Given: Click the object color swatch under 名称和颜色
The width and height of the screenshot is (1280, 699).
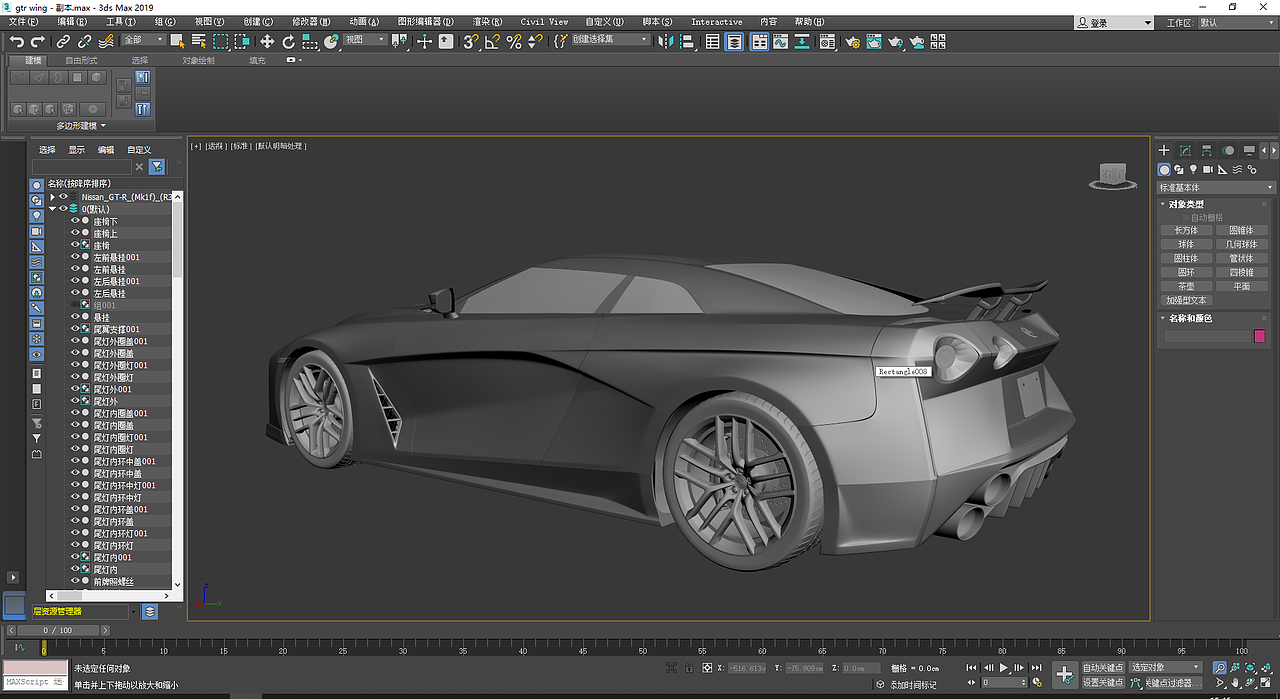Looking at the screenshot, I should click(x=1259, y=335).
